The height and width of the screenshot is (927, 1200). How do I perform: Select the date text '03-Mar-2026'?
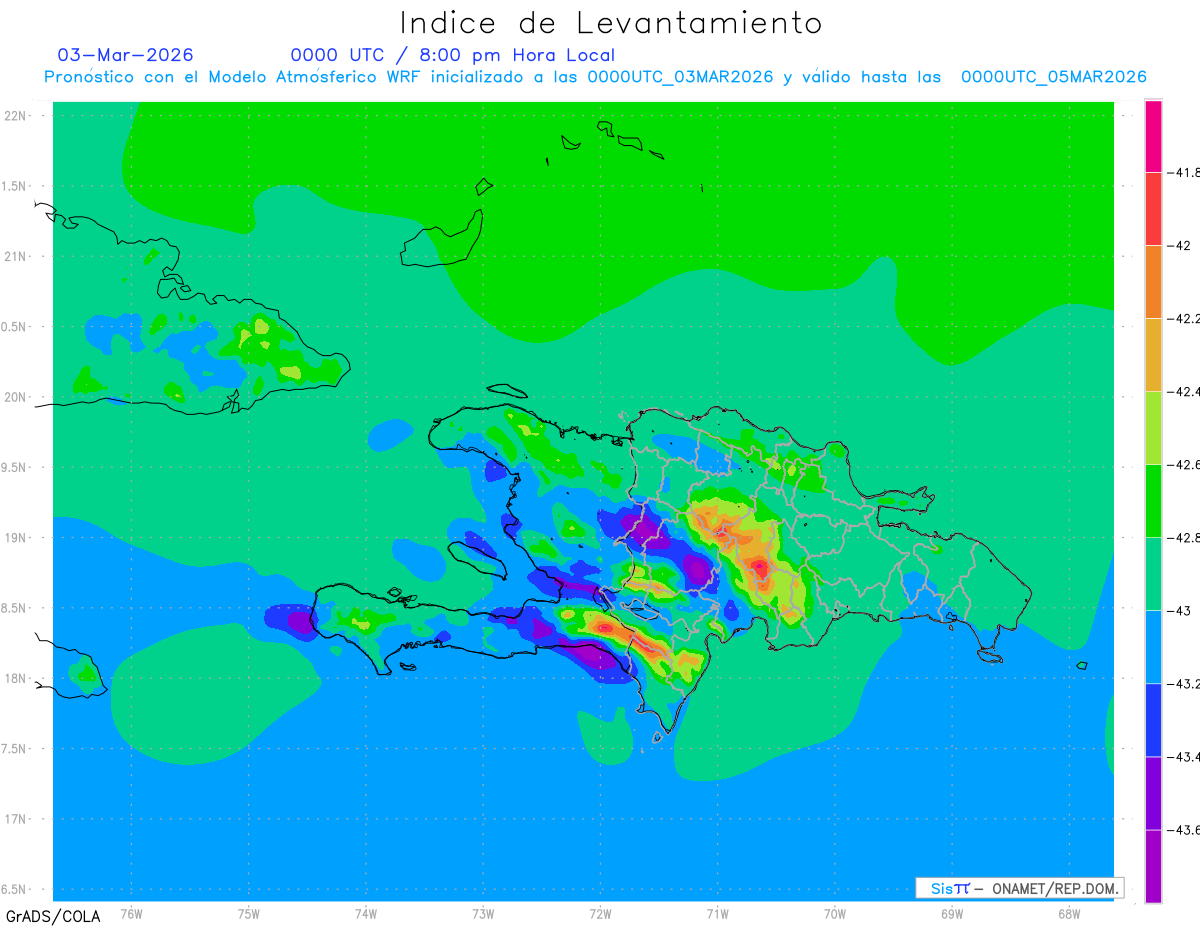(x=125, y=55)
